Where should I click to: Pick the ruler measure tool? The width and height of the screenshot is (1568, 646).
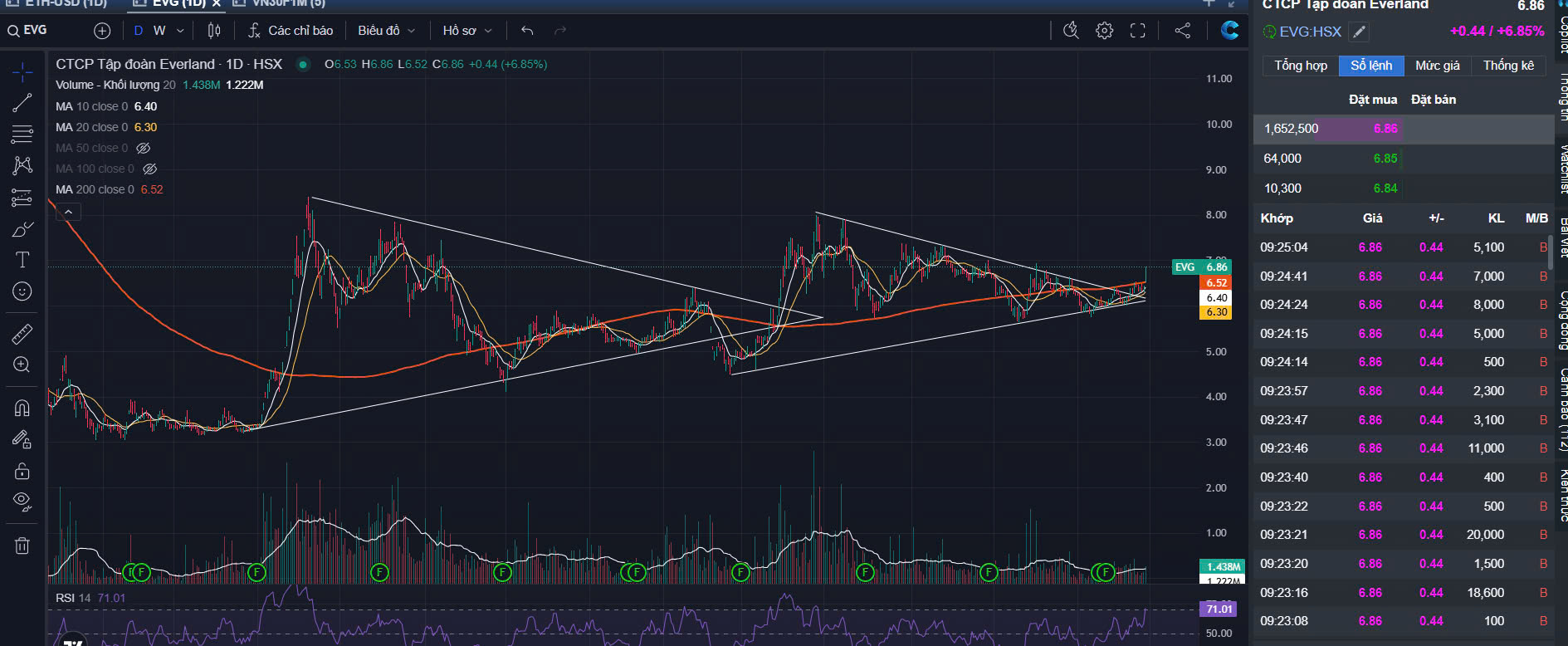point(22,334)
